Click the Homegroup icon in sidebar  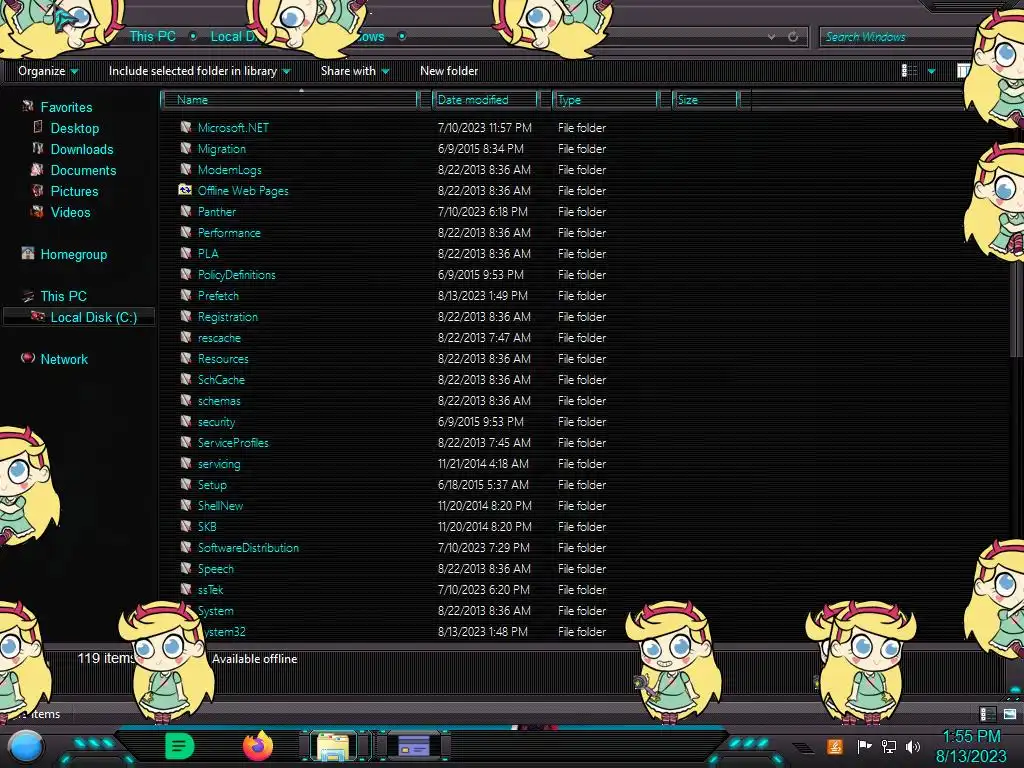click(x=27, y=253)
